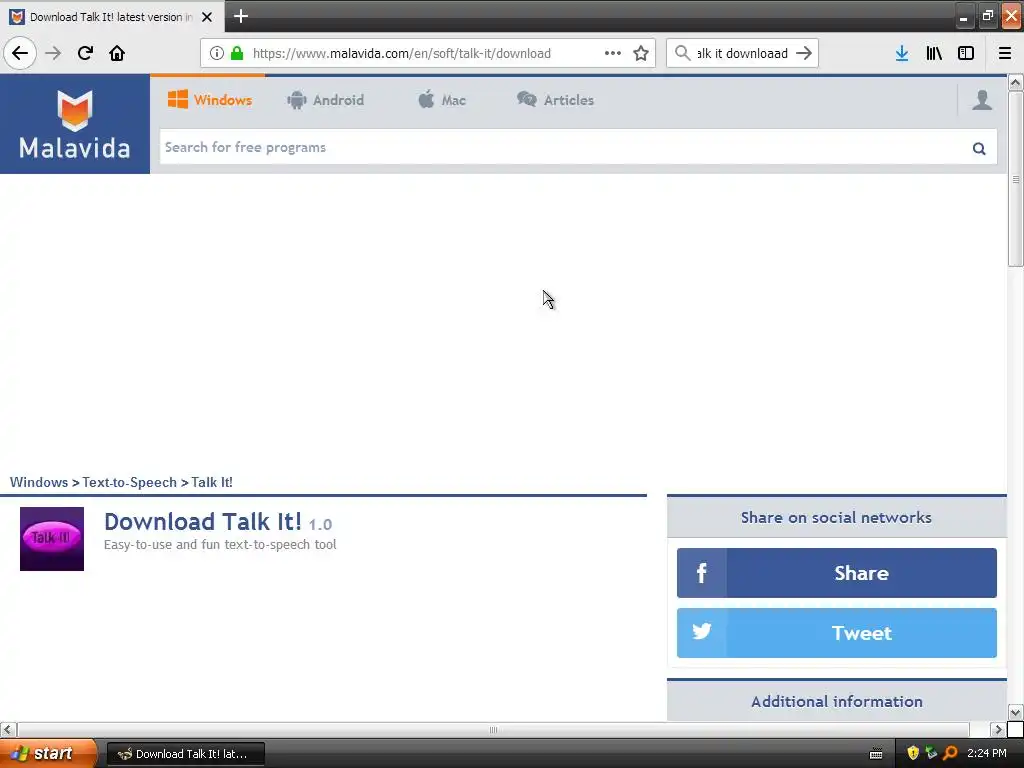Click the security shield tray icon

coord(913,754)
